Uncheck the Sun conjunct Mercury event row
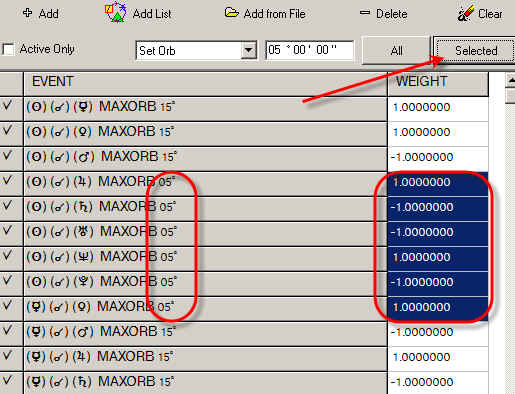The height and width of the screenshot is (394, 515). pyautogui.click(x=7, y=107)
